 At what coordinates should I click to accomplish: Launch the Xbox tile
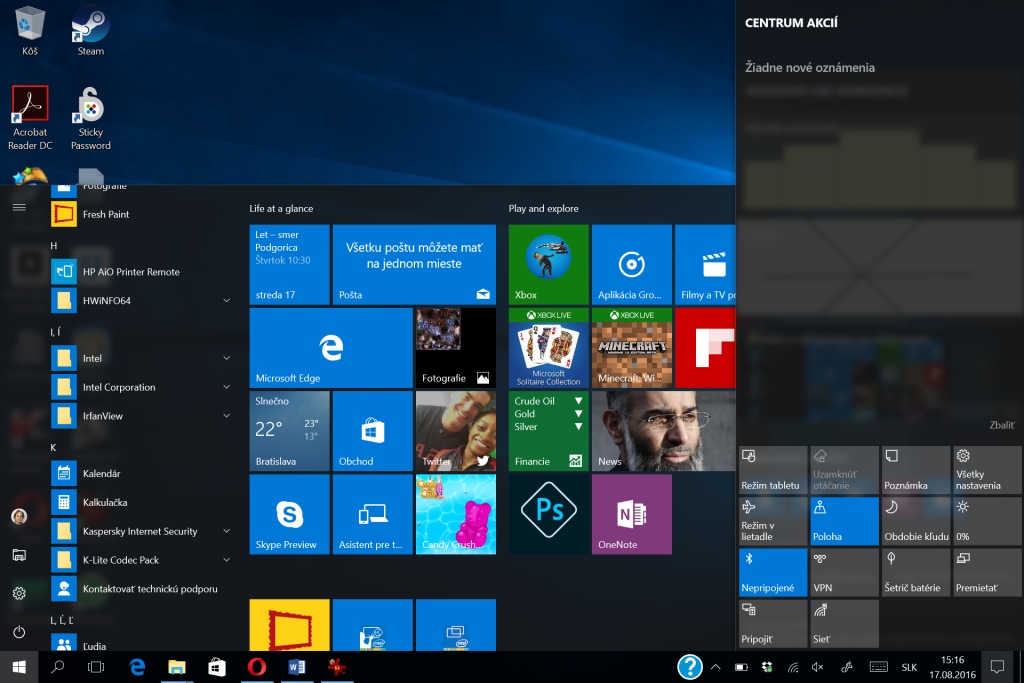(x=548, y=264)
